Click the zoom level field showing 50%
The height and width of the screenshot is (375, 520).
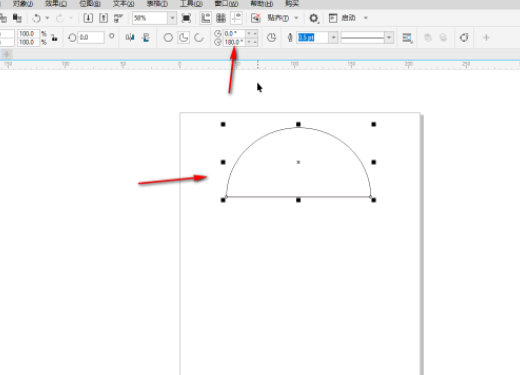[150, 18]
